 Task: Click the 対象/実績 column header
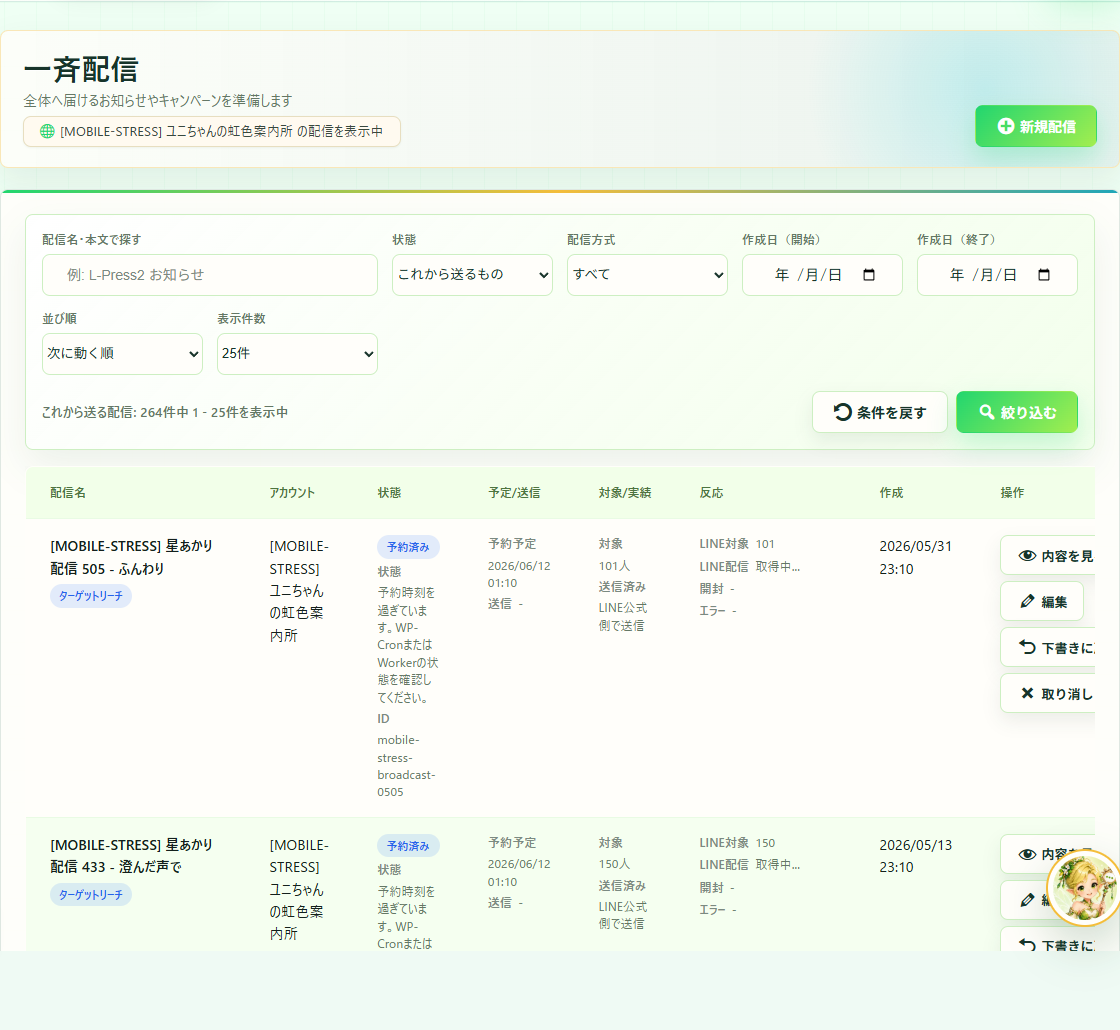point(625,493)
